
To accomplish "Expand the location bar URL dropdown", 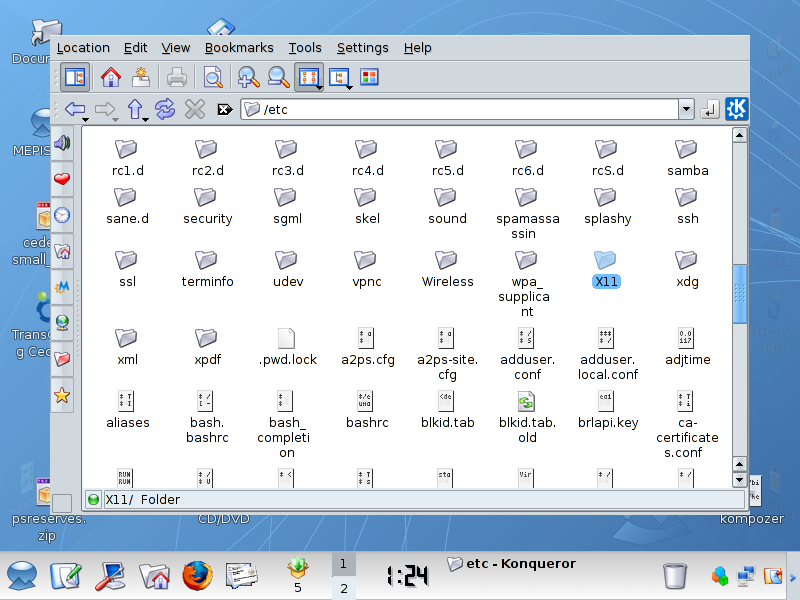I will click(x=686, y=109).
